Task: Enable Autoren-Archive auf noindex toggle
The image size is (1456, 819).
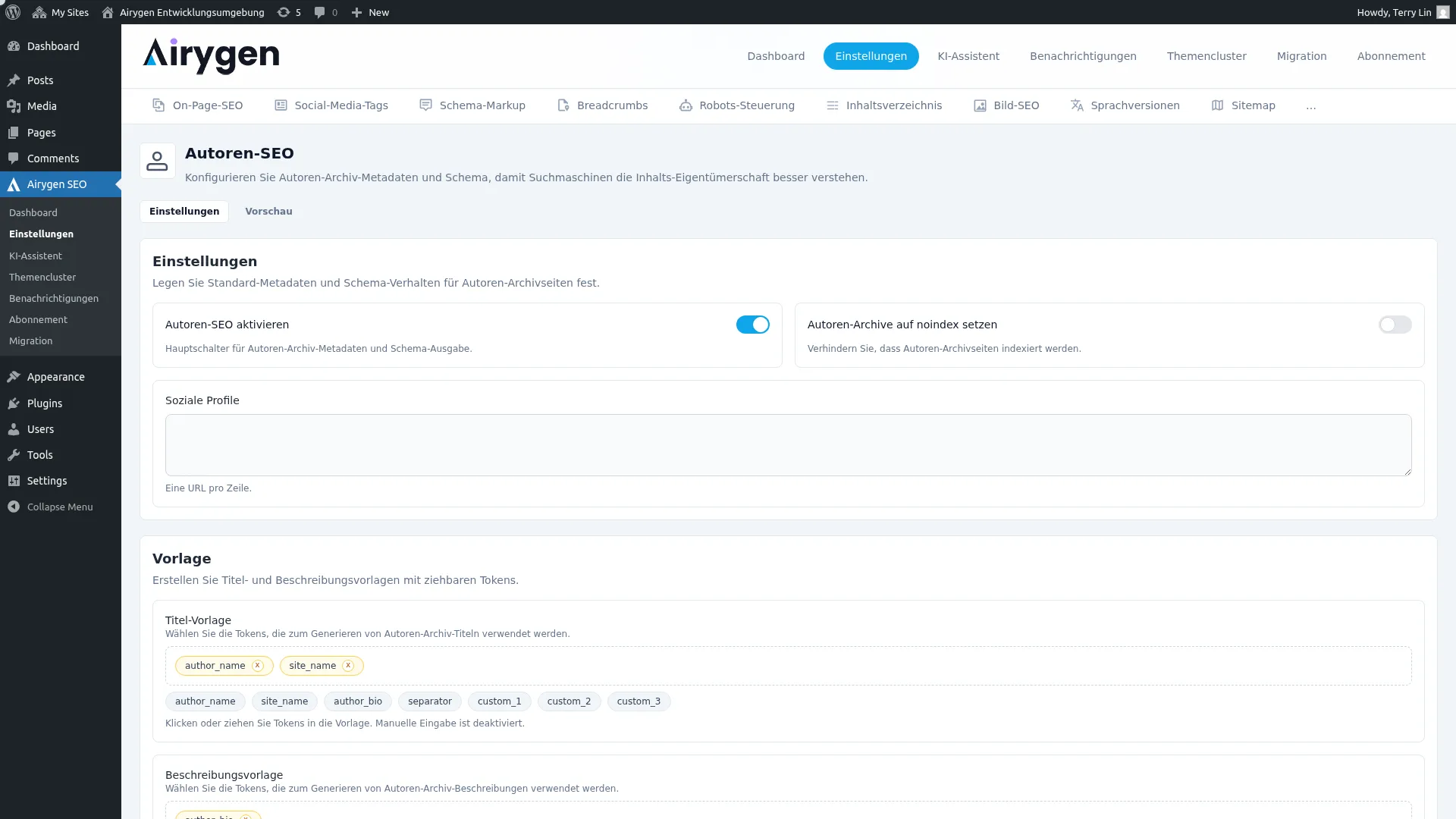Action: 1395,325
